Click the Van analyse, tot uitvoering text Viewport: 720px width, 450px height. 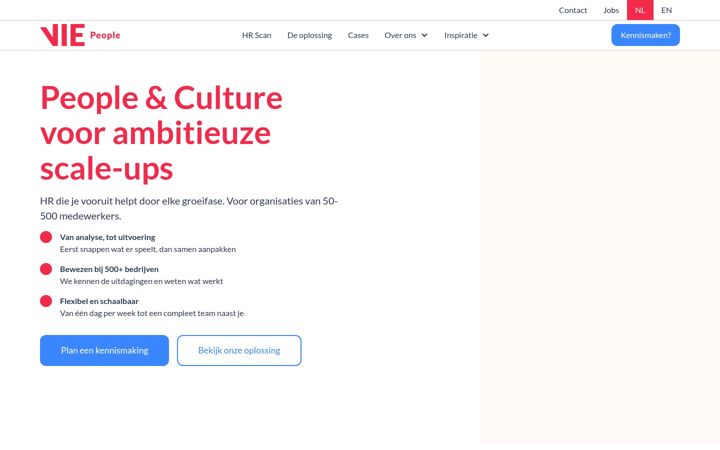[x=107, y=237]
